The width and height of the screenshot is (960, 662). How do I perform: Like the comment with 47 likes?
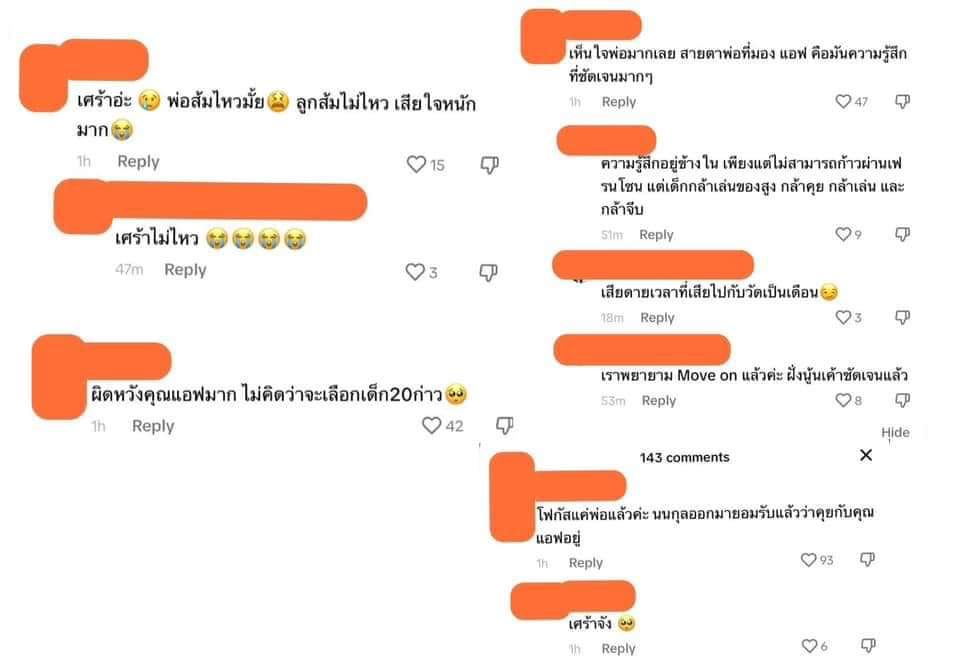pyautogui.click(x=843, y=101)
